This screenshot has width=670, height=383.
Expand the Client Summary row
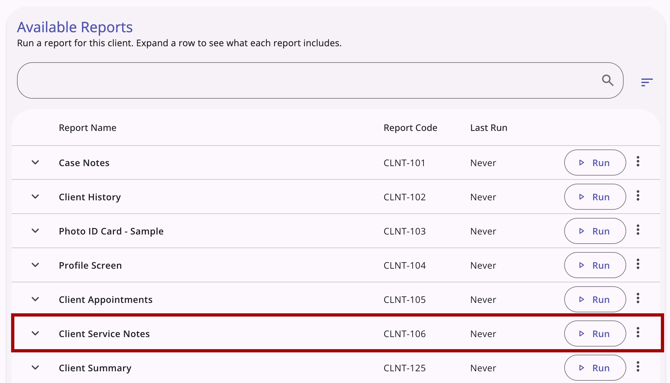[x=35, y=368]
